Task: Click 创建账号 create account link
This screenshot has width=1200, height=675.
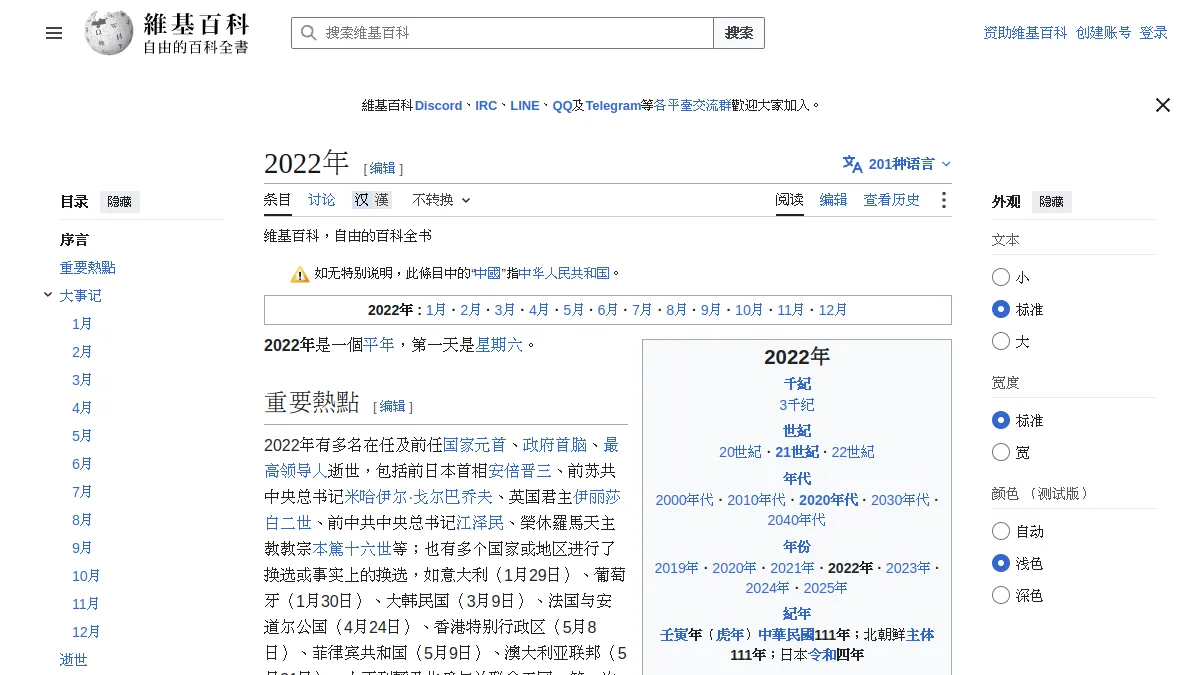Action: [1103, 33]
